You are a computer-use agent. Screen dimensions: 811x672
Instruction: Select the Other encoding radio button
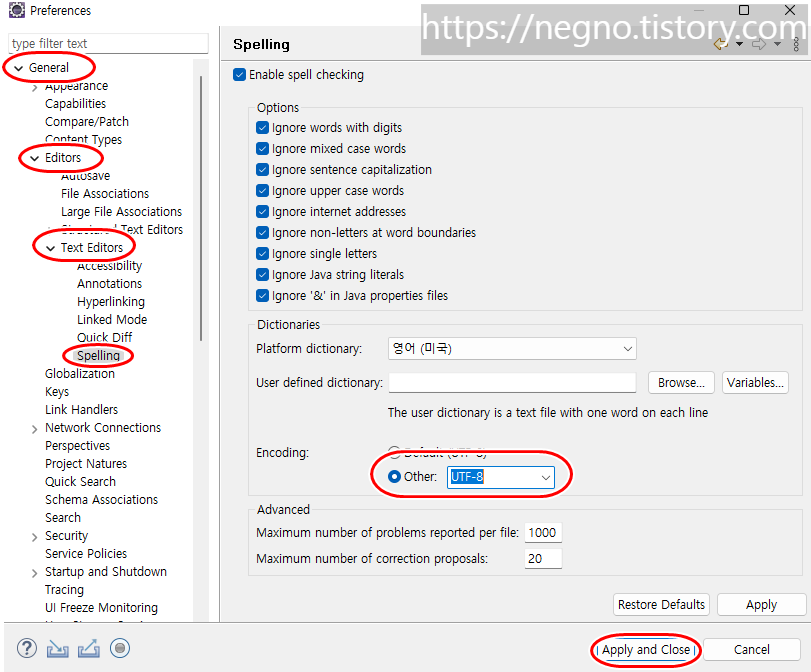[x=394, y=476]
